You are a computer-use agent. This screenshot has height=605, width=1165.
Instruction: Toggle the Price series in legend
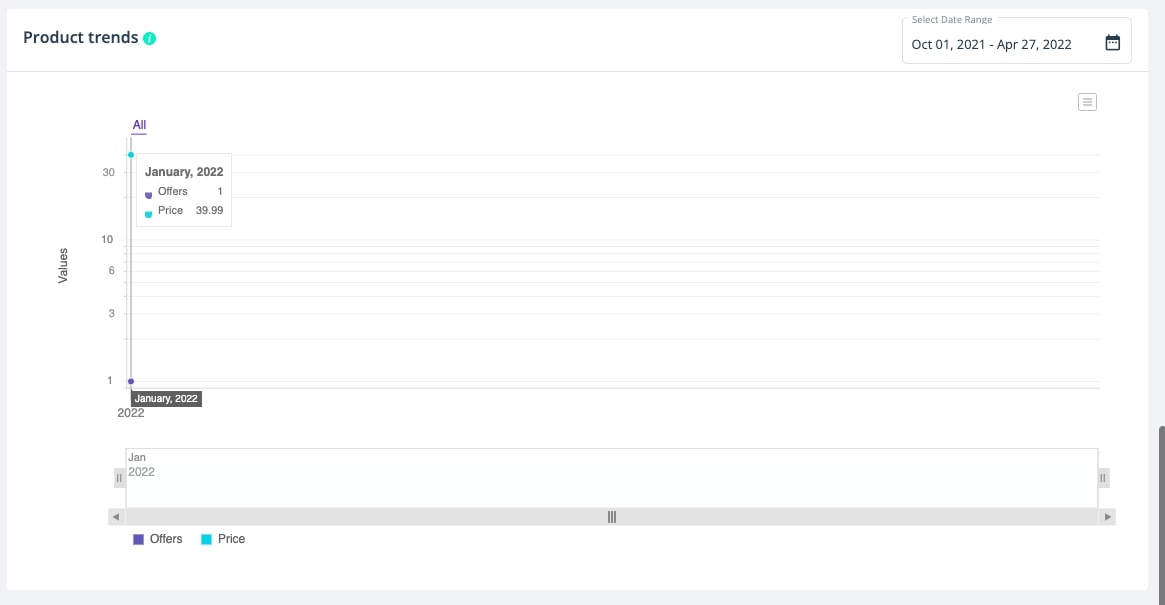tap(223, 539)
